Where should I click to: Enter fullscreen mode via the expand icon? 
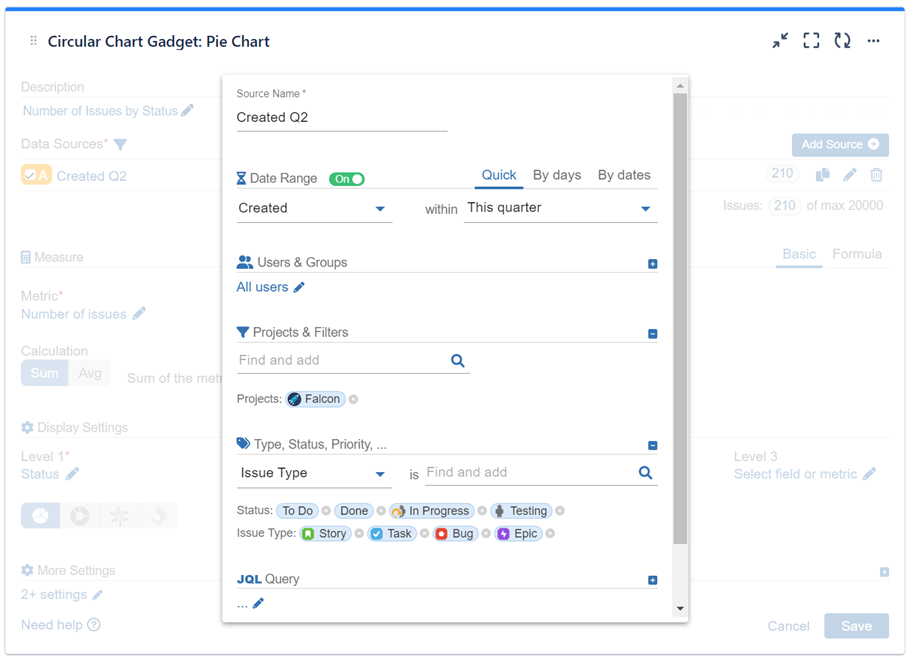[811, 40]
